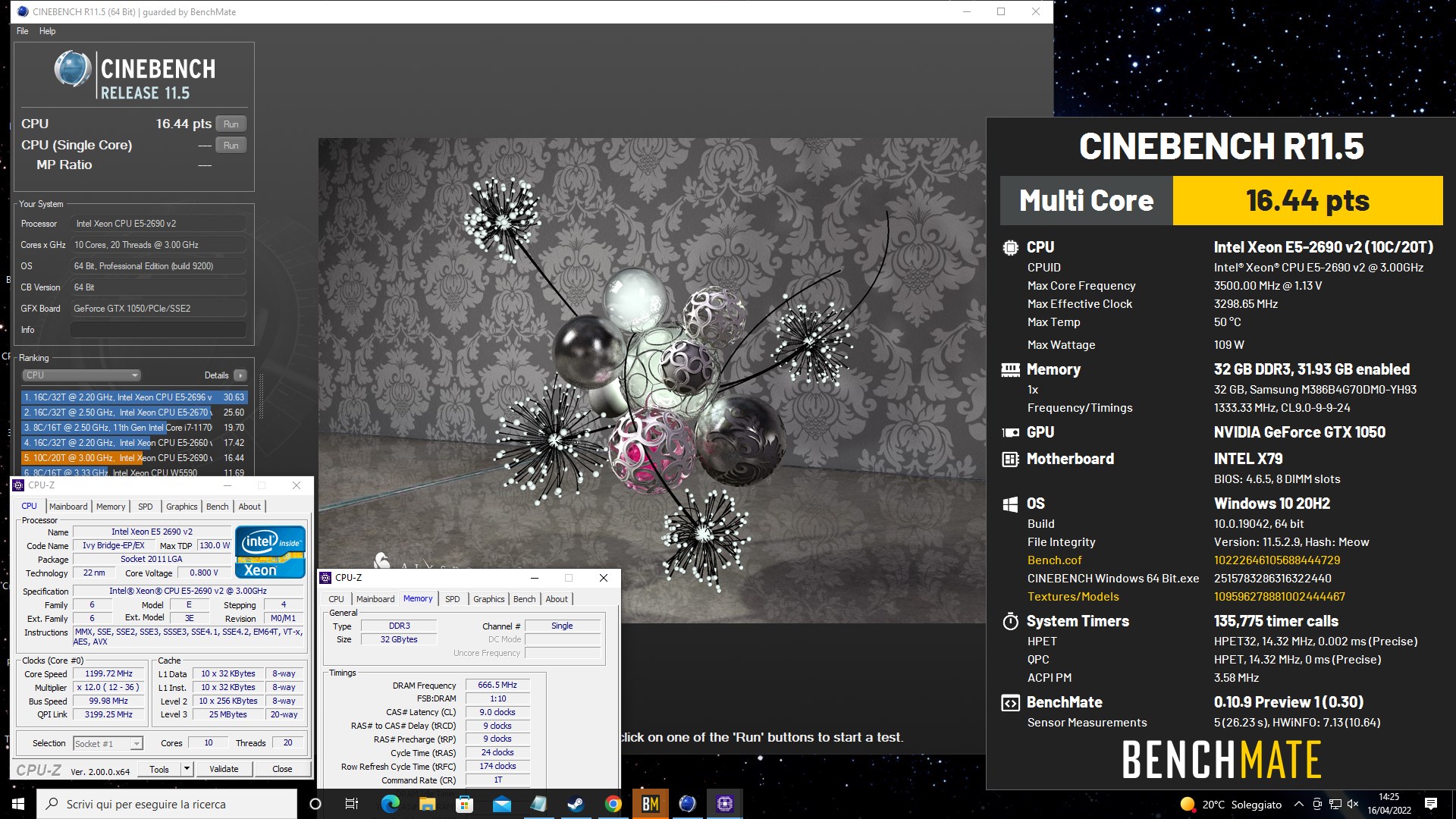Switch to SPD tab in CPU-Z CPU window

[146, 507]
